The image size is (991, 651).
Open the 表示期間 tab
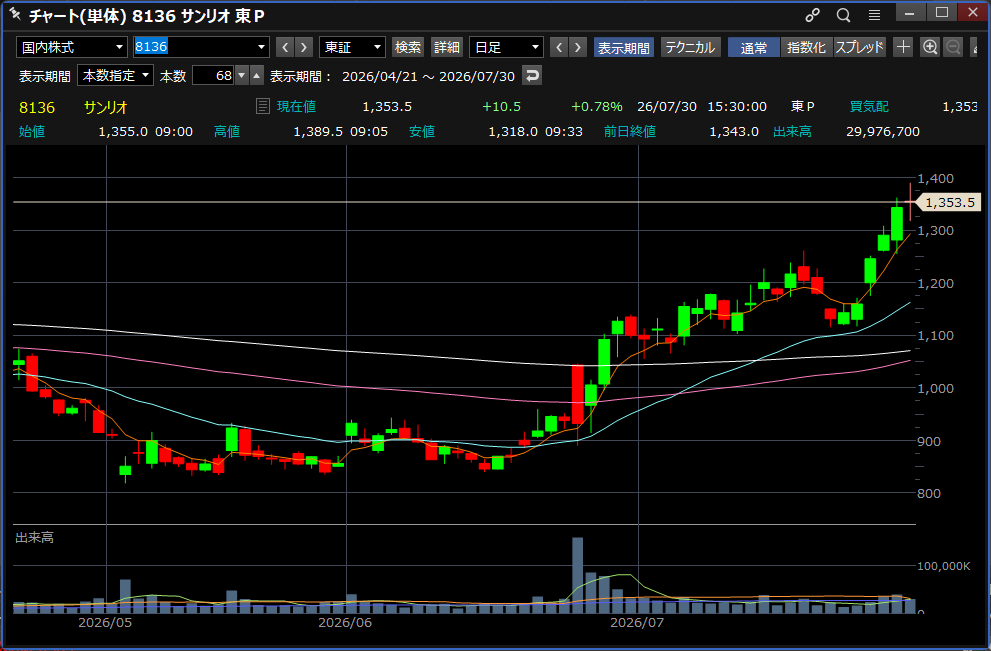[623, 47]
